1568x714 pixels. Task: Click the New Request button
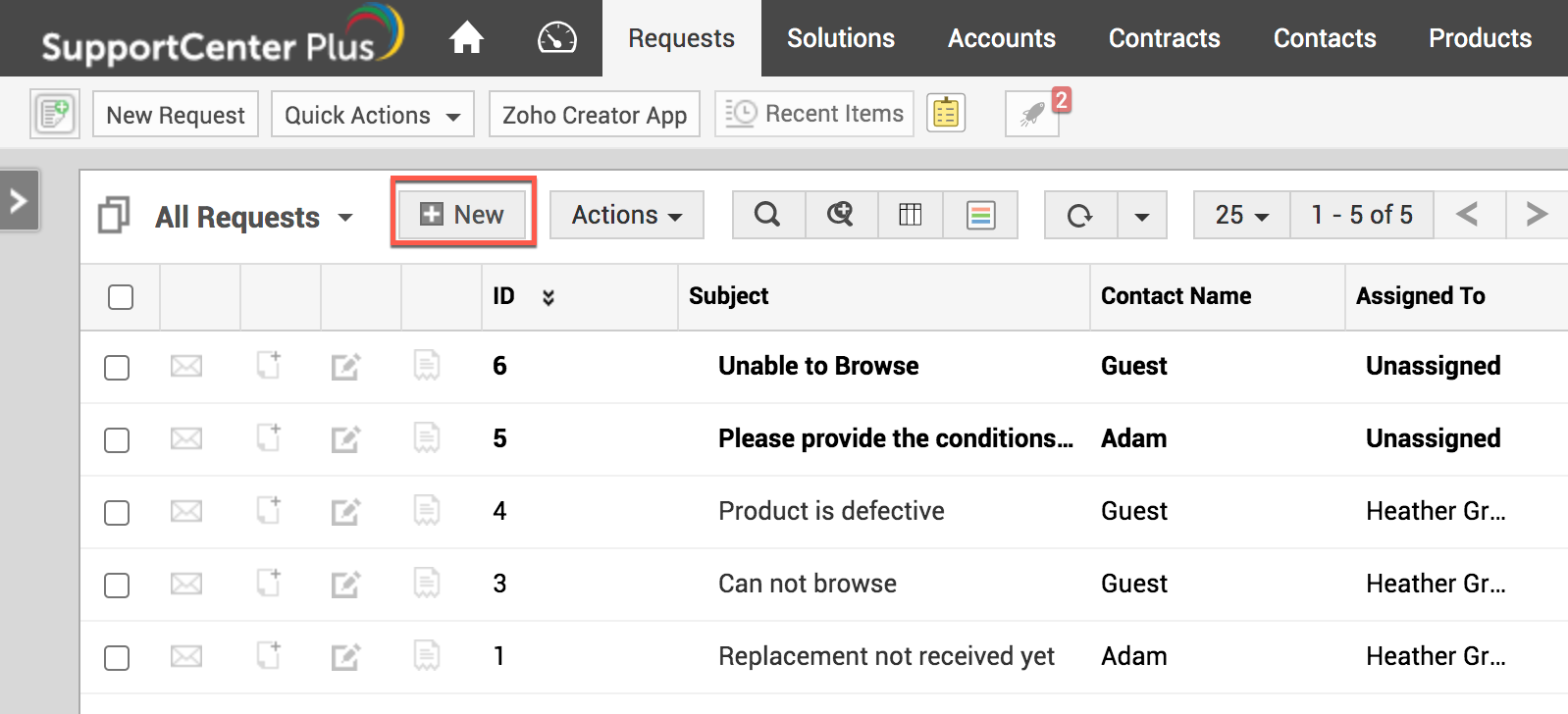tap(176, 115)
